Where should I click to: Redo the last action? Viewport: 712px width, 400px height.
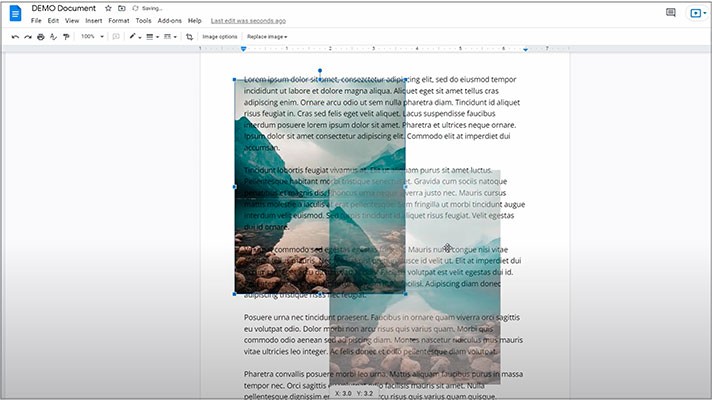[28, 37]
